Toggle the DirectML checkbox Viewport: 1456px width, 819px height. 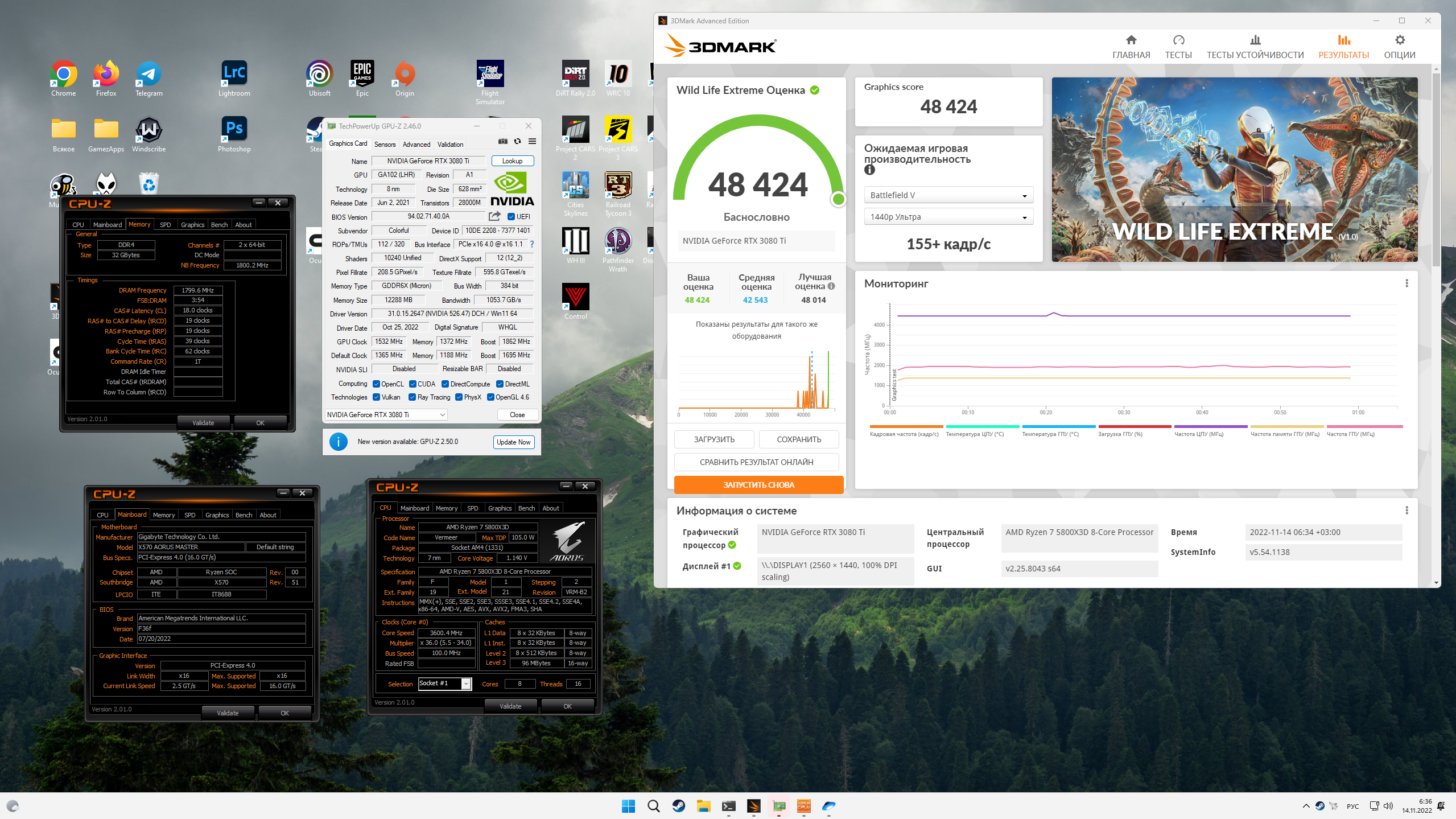(x=500, y=384)
